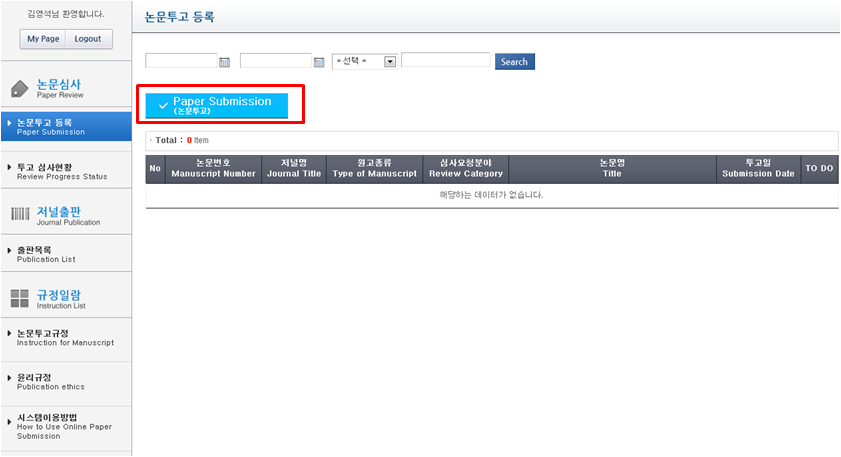Expand the search category select dropdown
Viewport: 841px width, 457px height.
(x=390, y=61)
